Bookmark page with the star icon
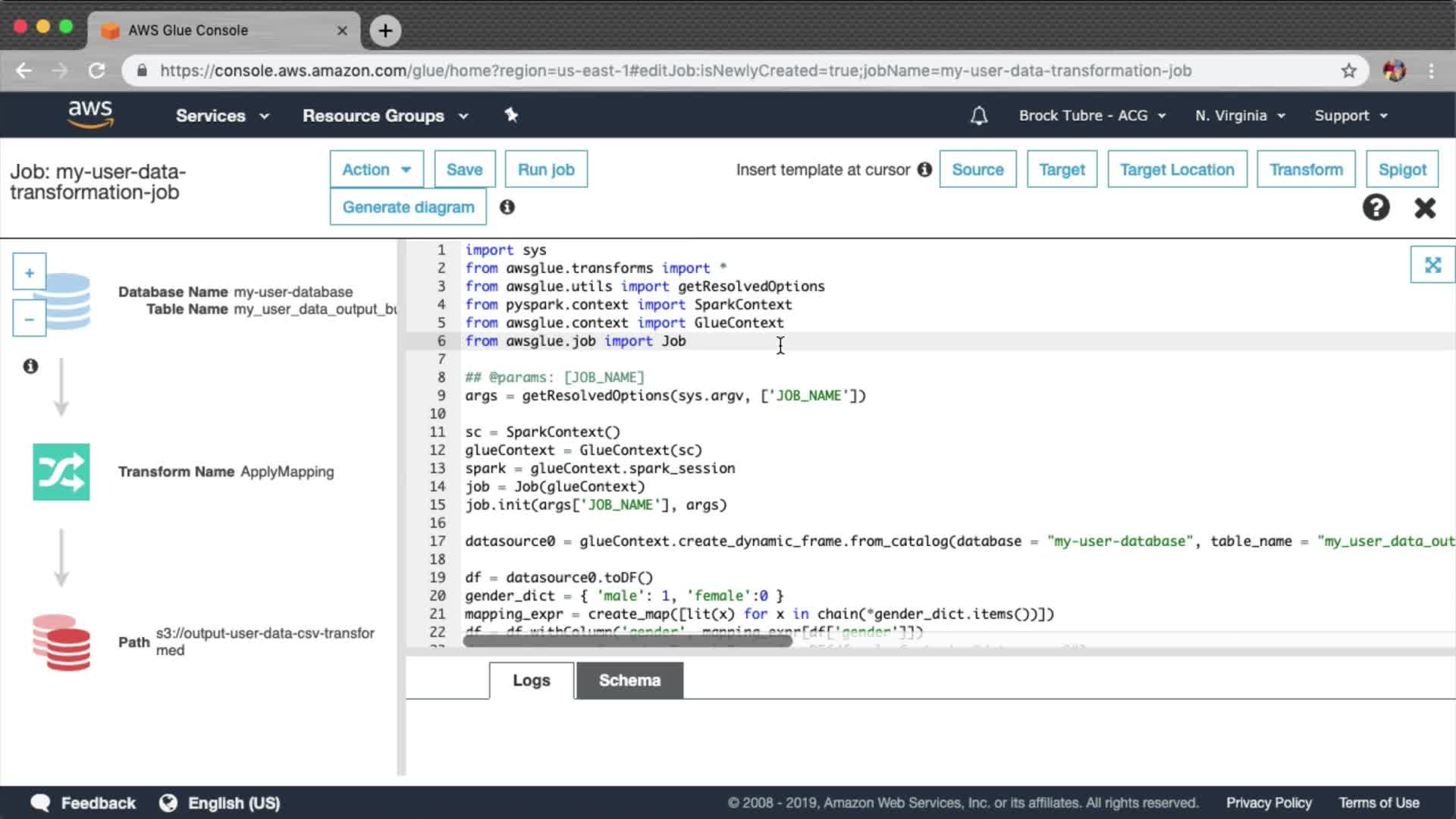 pyautogui.click(x=1348, y=71)
